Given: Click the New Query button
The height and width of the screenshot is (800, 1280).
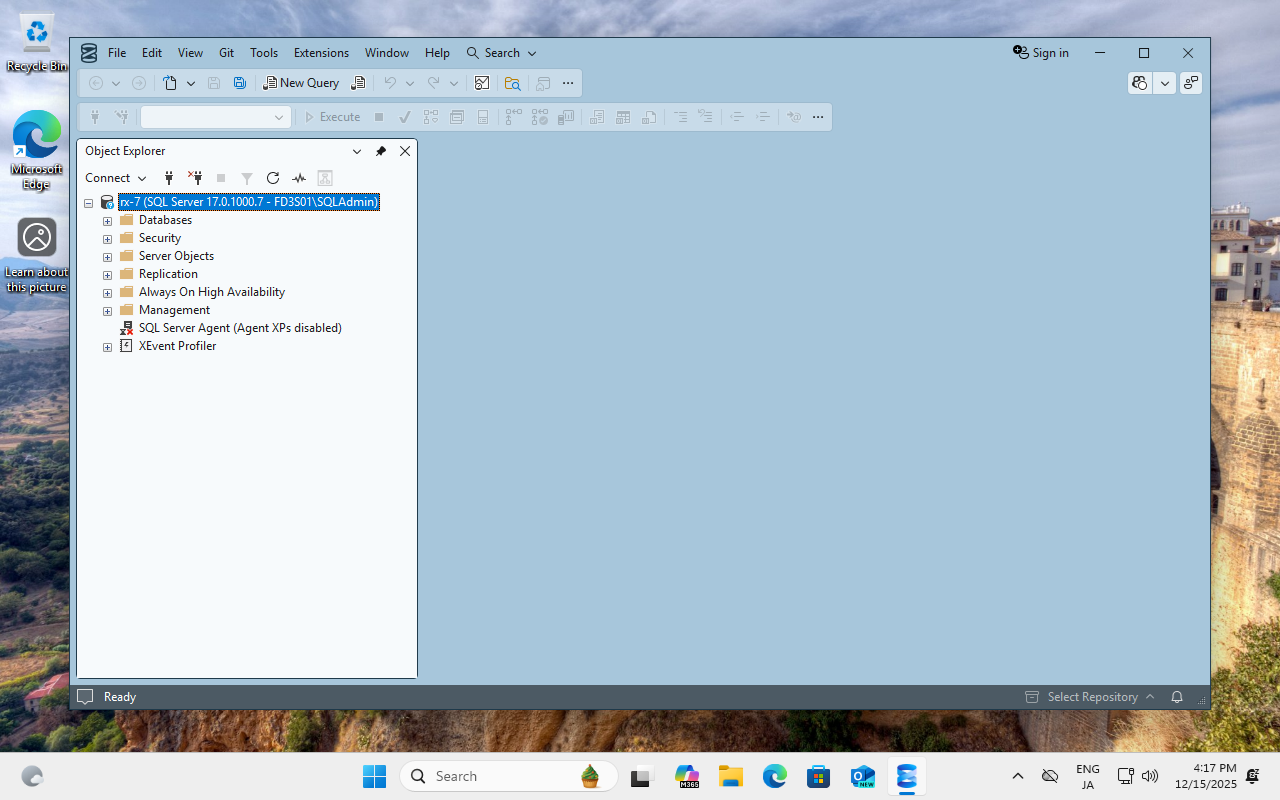Looking at the screenshot, I should click(x=301, y=83).
